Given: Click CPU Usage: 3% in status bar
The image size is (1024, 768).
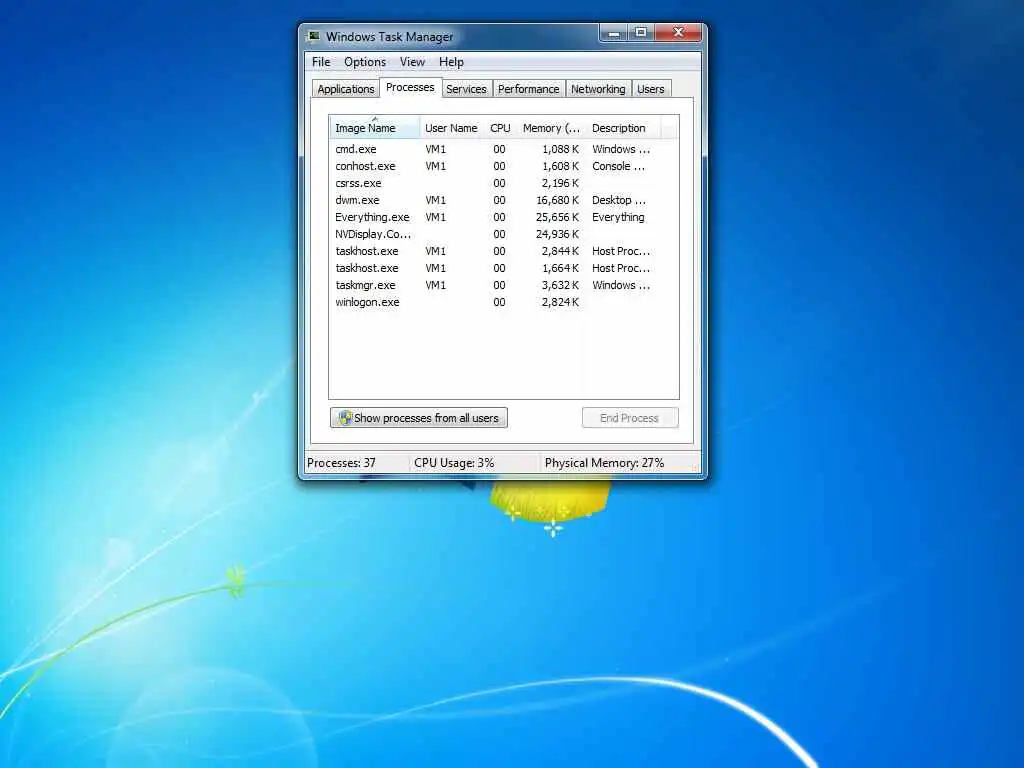Looking at the screenshot, I should [x=454, y=463].
